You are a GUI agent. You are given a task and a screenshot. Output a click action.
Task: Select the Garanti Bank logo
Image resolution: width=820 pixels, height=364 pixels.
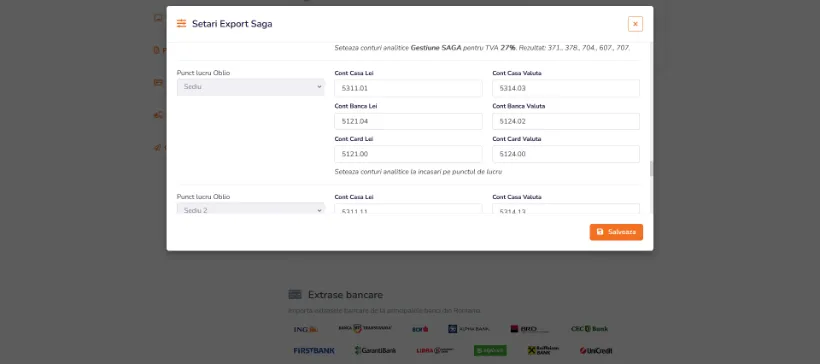pyautogui.click(x=375, y=350)
